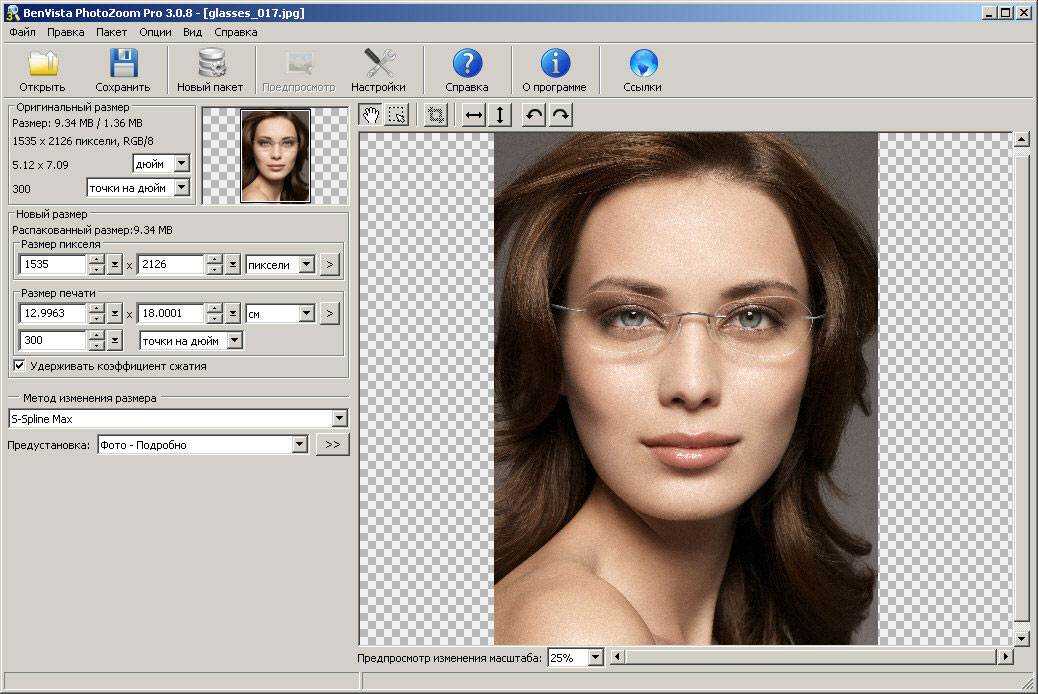This screenshot has height=694, width=1038.
Task: Save image with Сохранить icon
Action: pyautogui.click(x=123, y=70)
